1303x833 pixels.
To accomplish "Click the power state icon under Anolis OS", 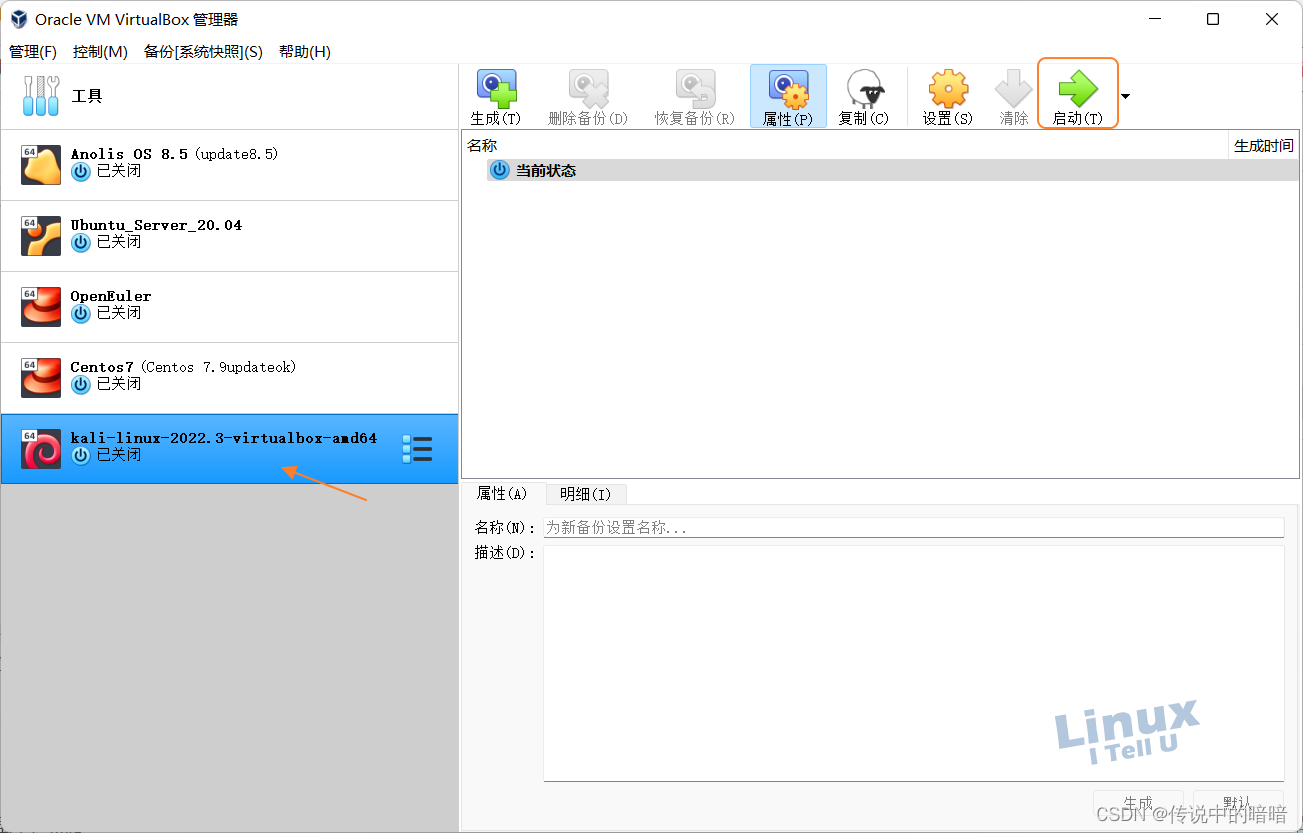I will (81, 172).
